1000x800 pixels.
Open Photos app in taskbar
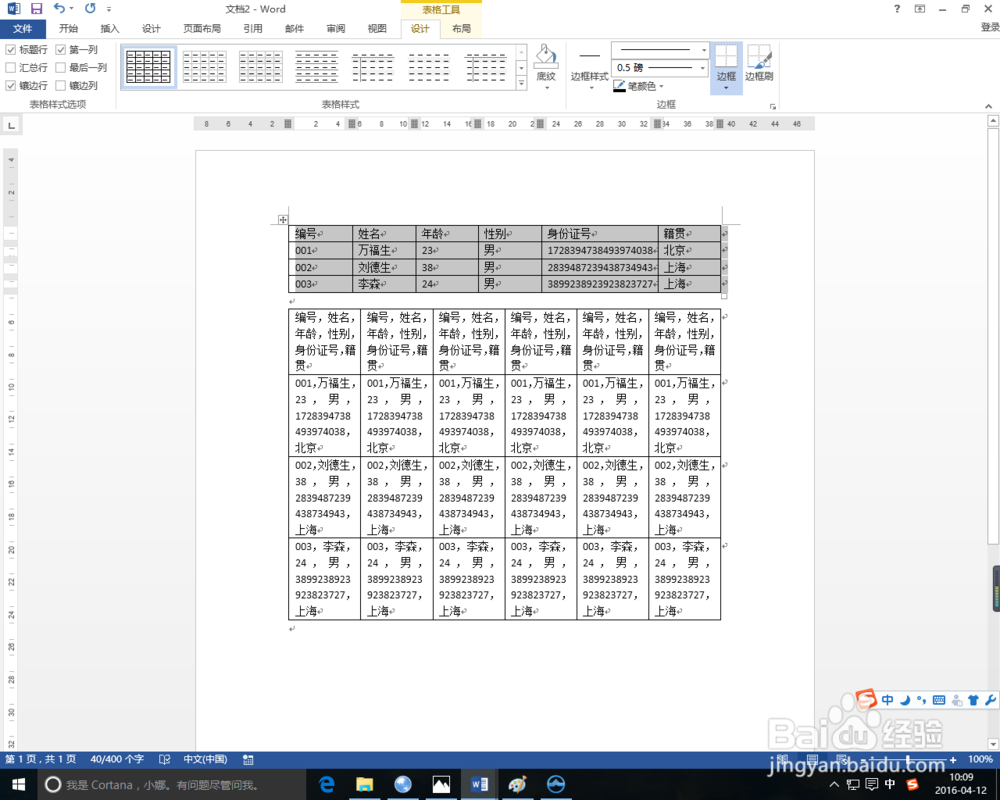point(441,785)
